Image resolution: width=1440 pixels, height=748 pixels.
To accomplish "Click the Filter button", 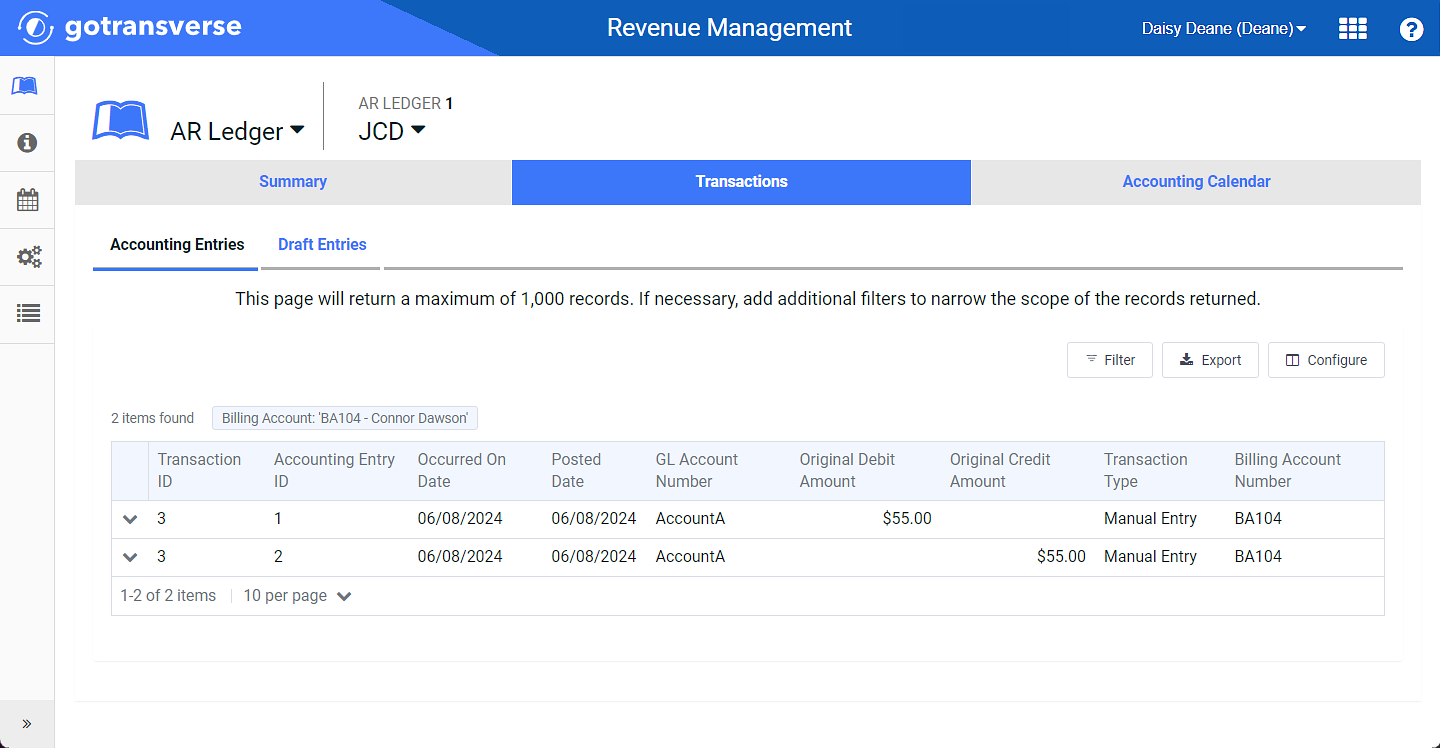I will pyautogui.click(x=1110, y=360).
